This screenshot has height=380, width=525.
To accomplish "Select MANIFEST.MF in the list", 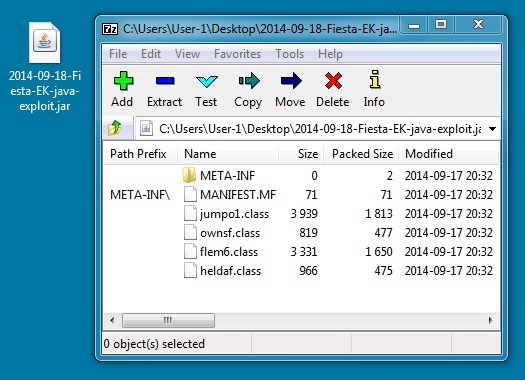I will click(x=238, y=195).
